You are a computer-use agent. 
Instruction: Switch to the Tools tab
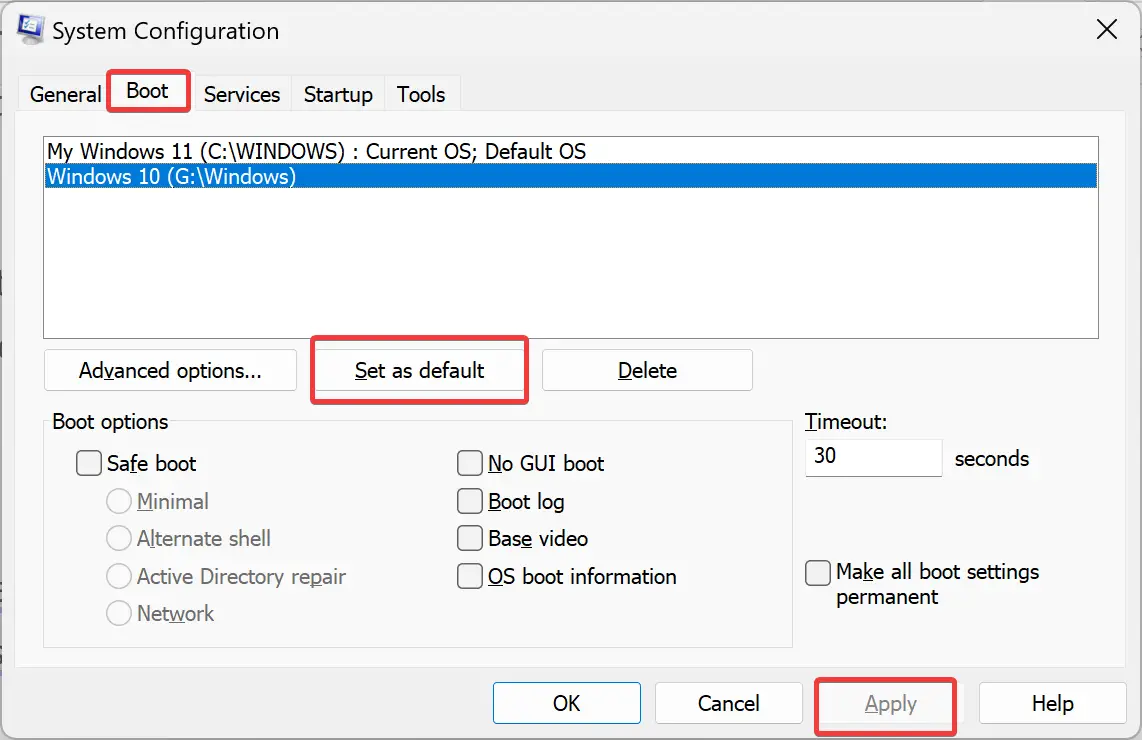click(420, 94)
